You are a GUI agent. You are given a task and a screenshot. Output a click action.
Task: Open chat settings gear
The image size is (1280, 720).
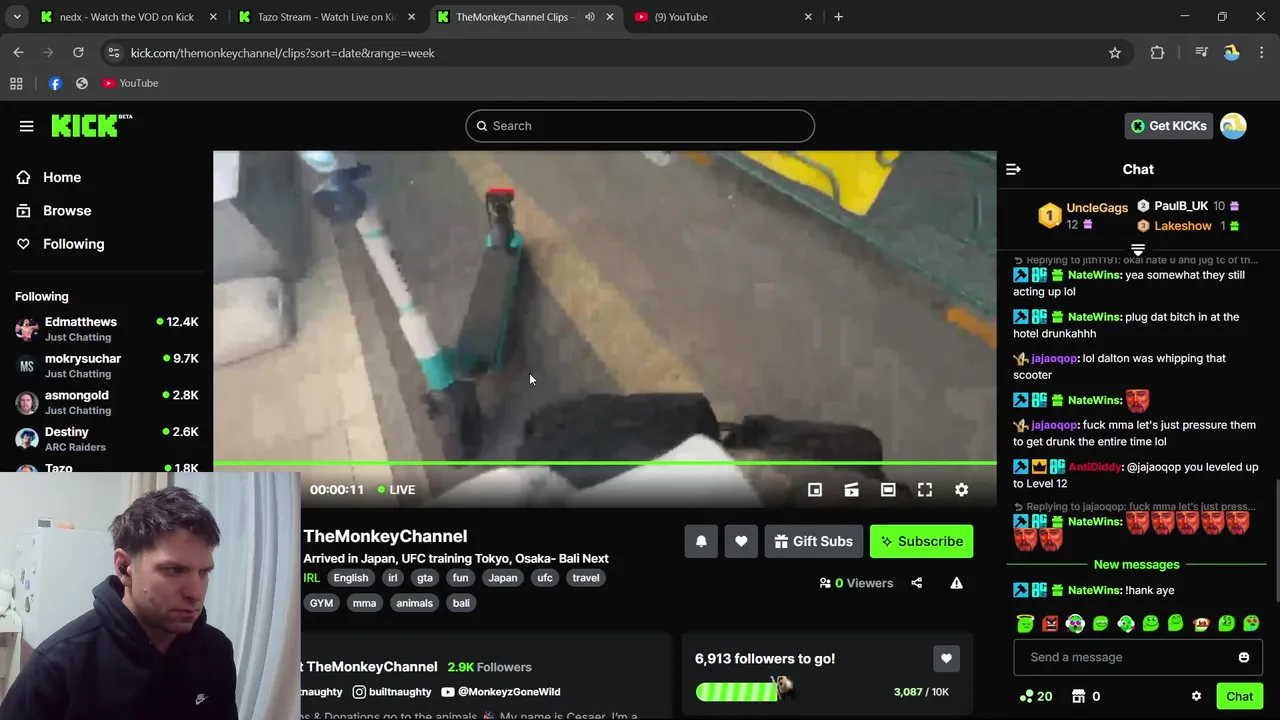[1196, 696]
